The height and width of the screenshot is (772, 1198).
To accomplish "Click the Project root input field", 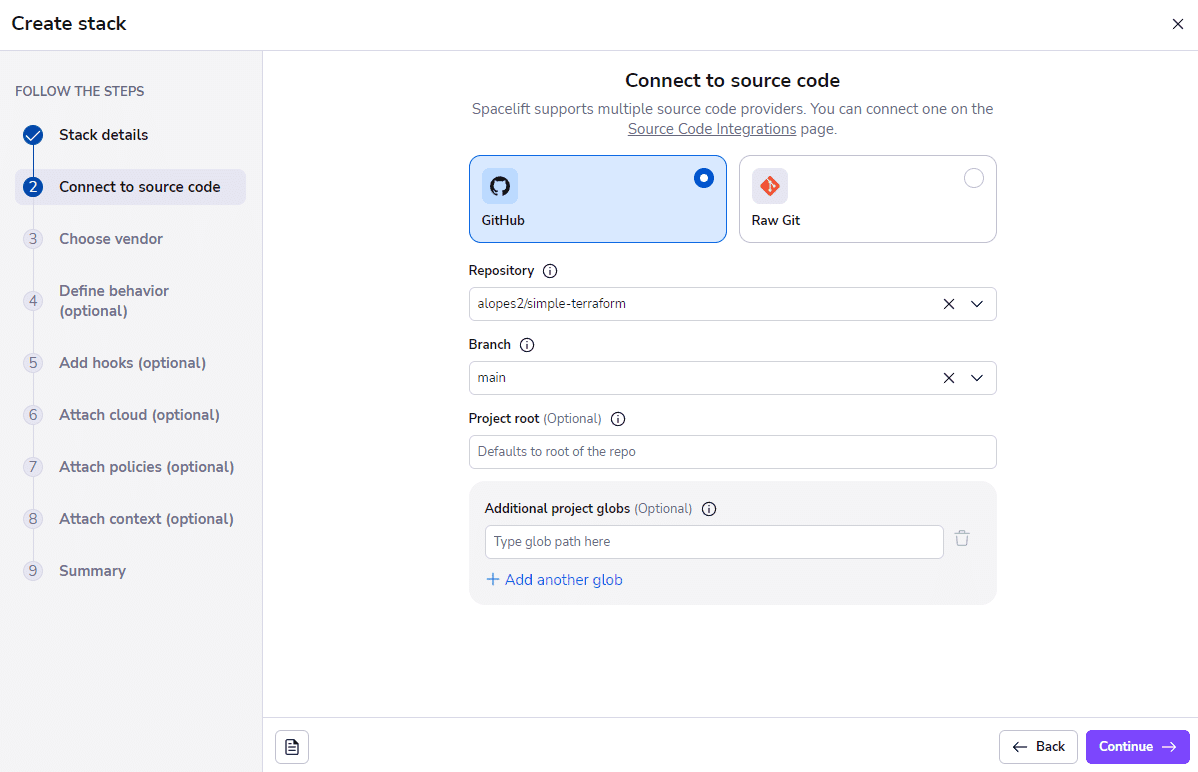I will click(732, 452).
